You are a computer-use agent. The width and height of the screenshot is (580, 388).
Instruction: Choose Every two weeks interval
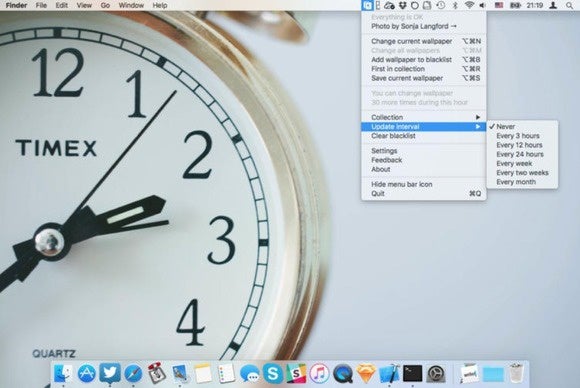click(x=522, y=173)
